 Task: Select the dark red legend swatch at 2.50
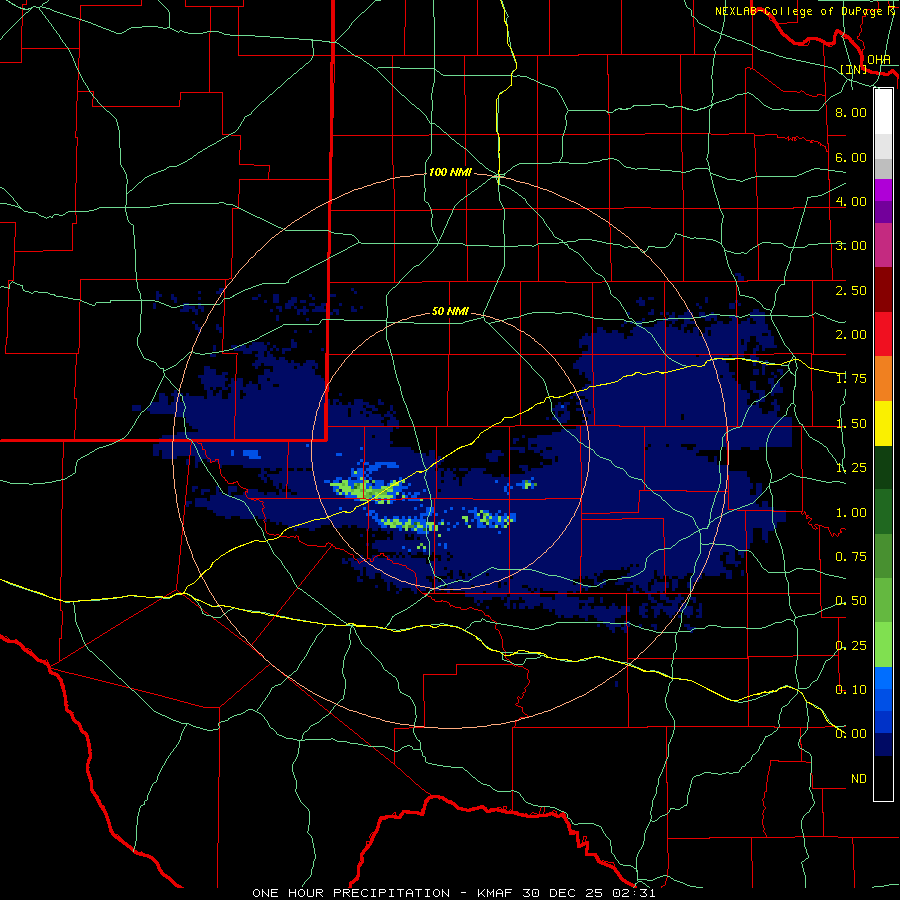point(883,290)
